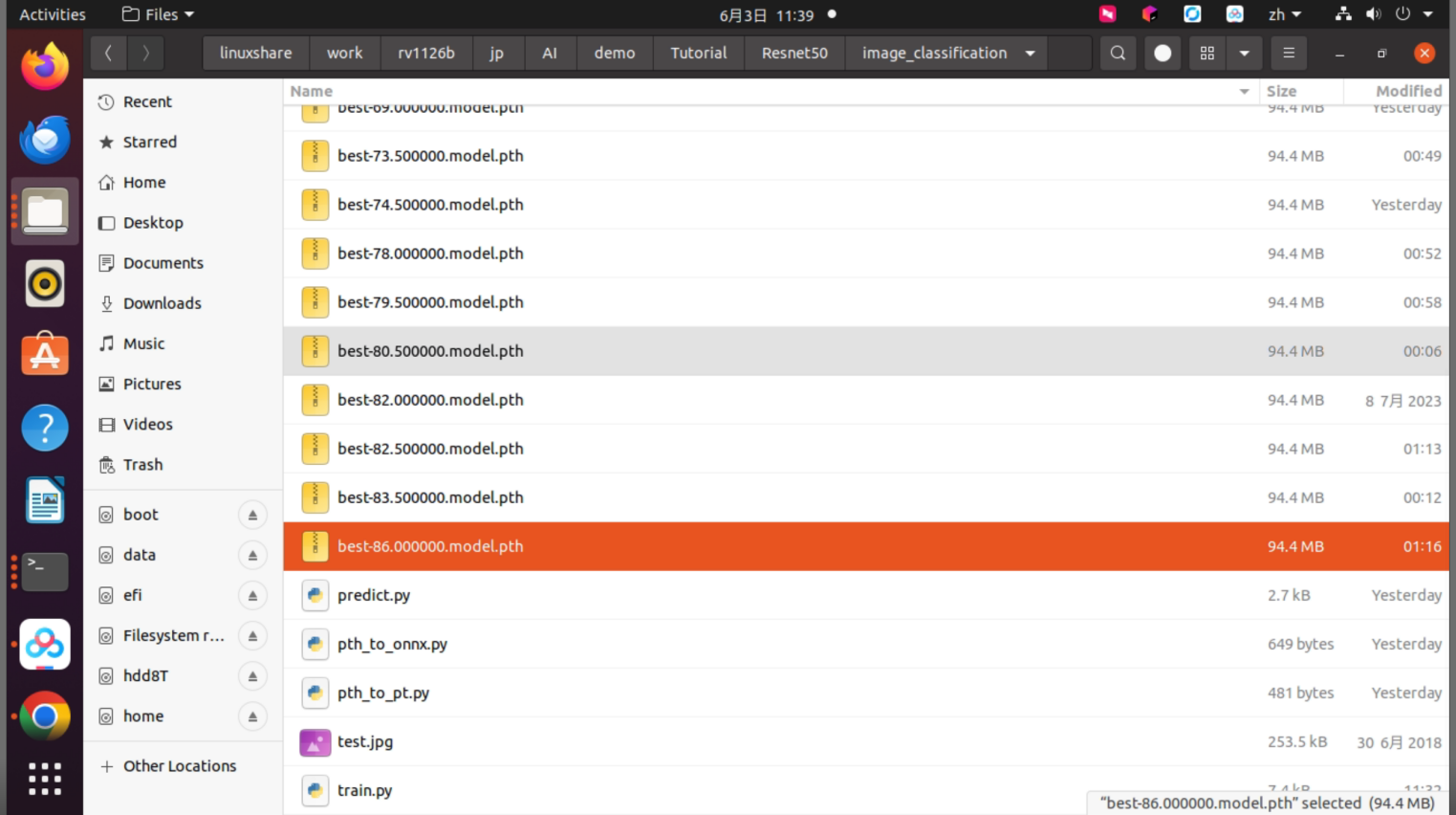Switch to grid view icon
Image resolution: width=1456 pixels, height=815 pixels.
(x=1207, y=54)
